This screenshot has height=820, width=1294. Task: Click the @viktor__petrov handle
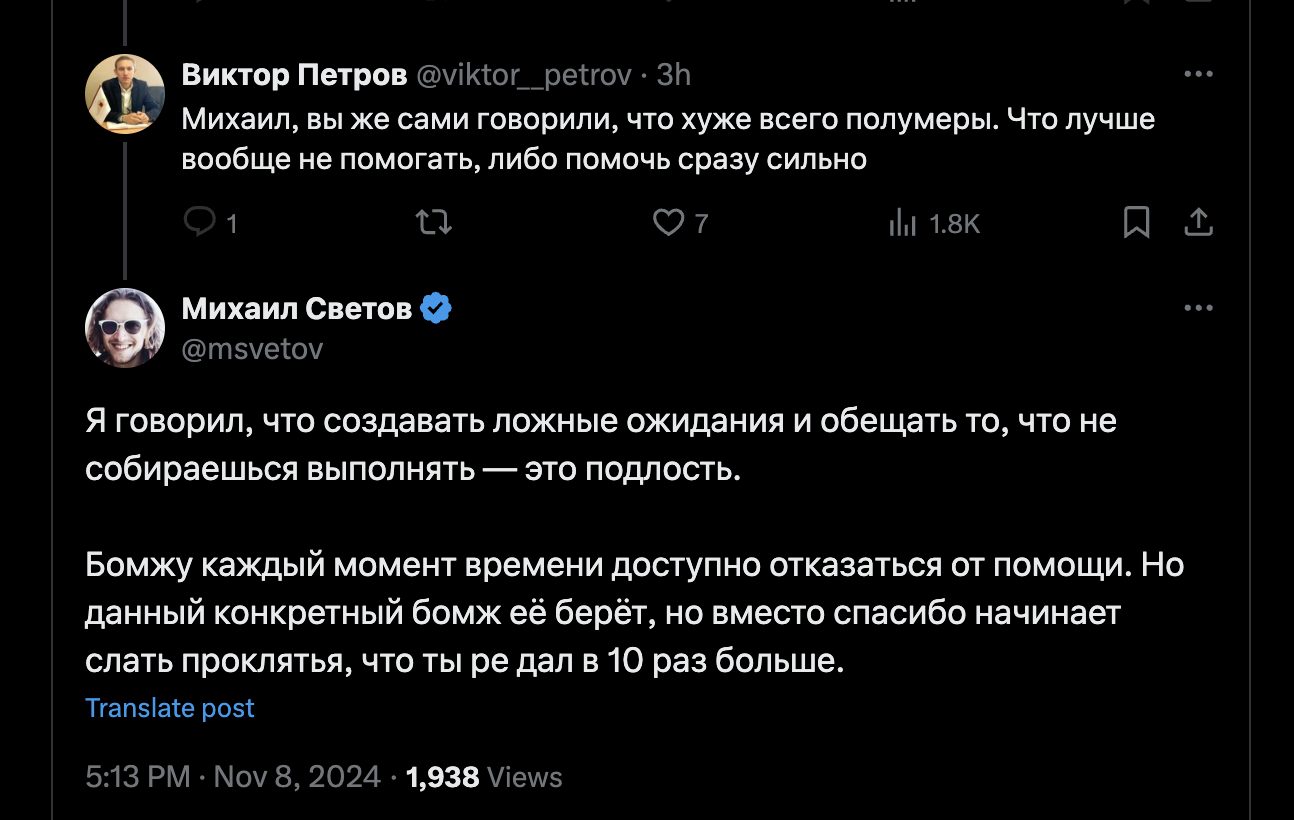click(523, 75)
